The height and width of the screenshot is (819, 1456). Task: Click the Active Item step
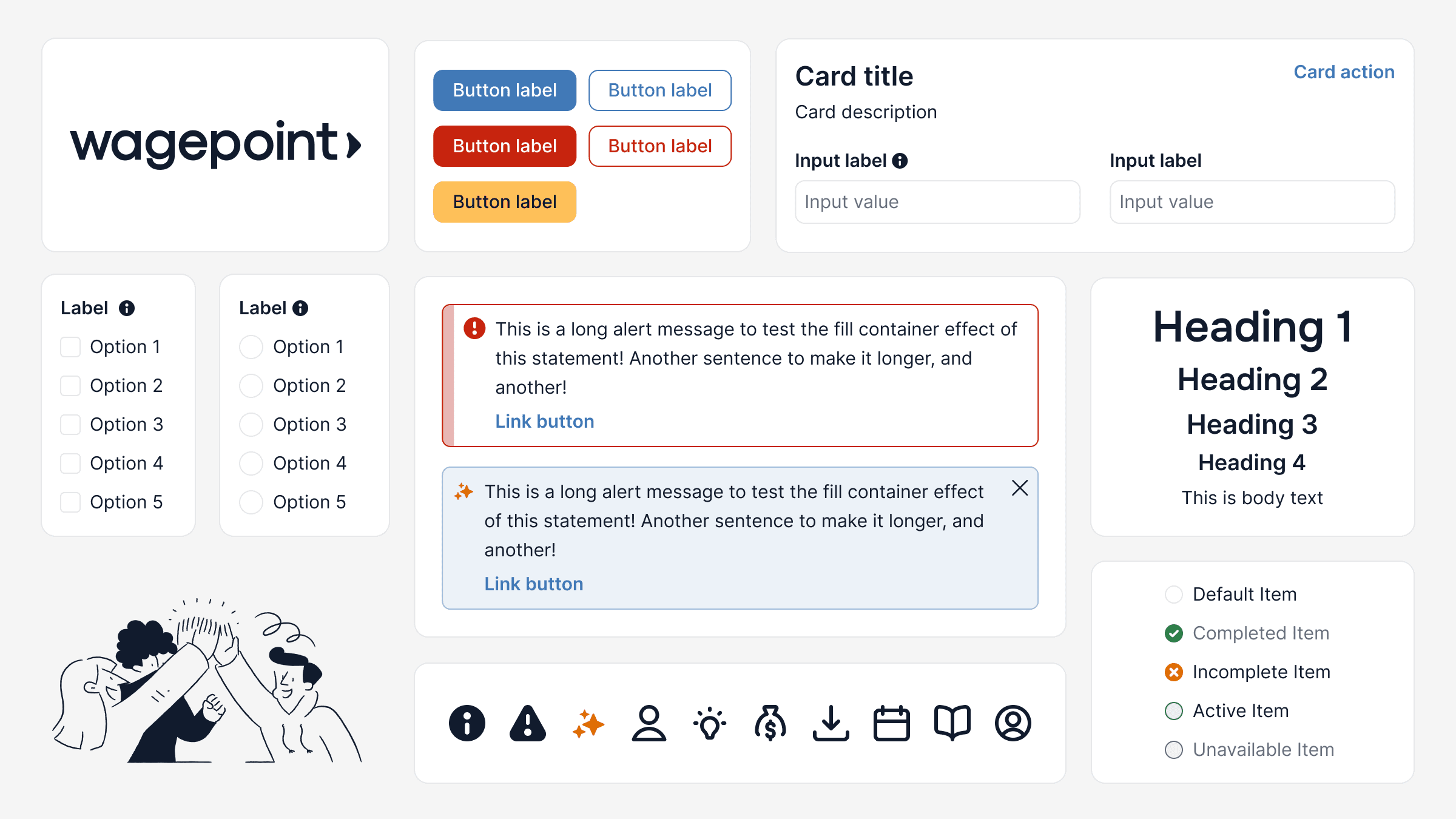point(1227,710)
